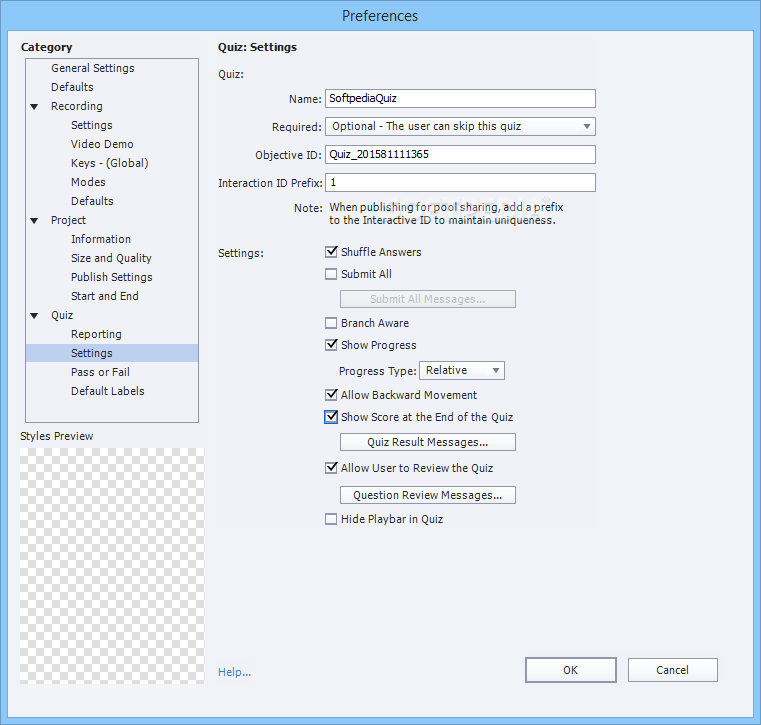Select highlighted Settings under Quiz

click(x=112, y=353)
